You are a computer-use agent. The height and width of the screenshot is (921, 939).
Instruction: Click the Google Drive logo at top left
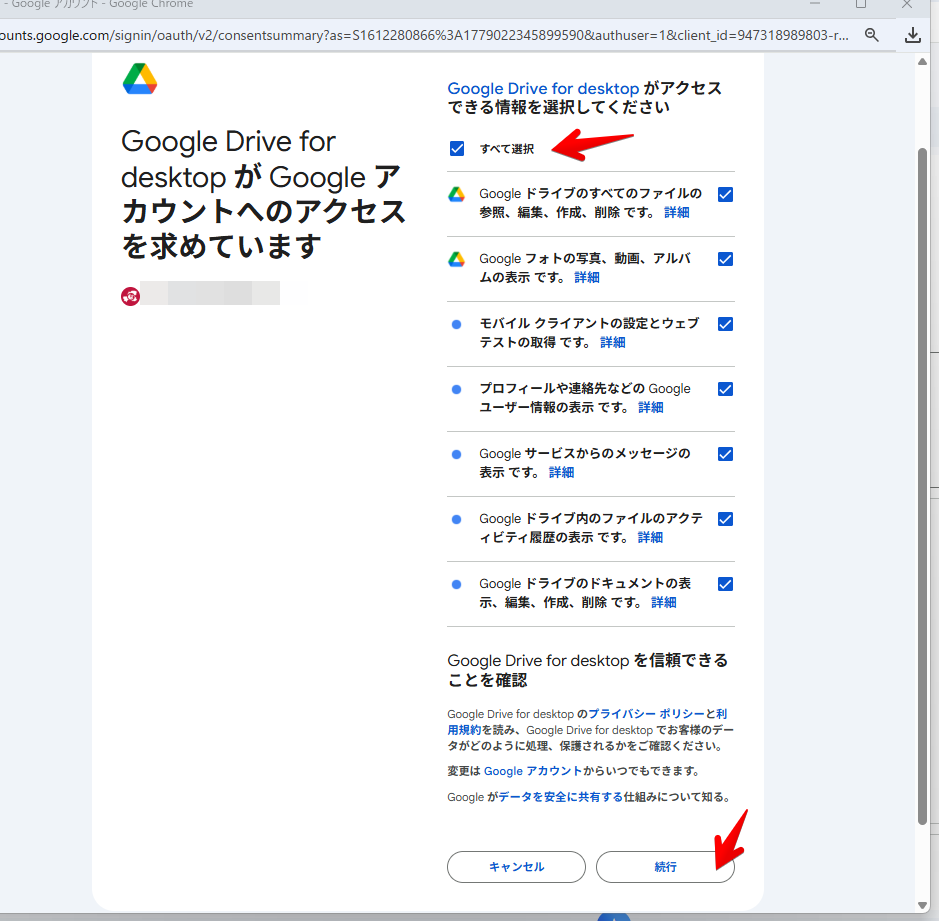pyautogui.click(x=140, y=78)
